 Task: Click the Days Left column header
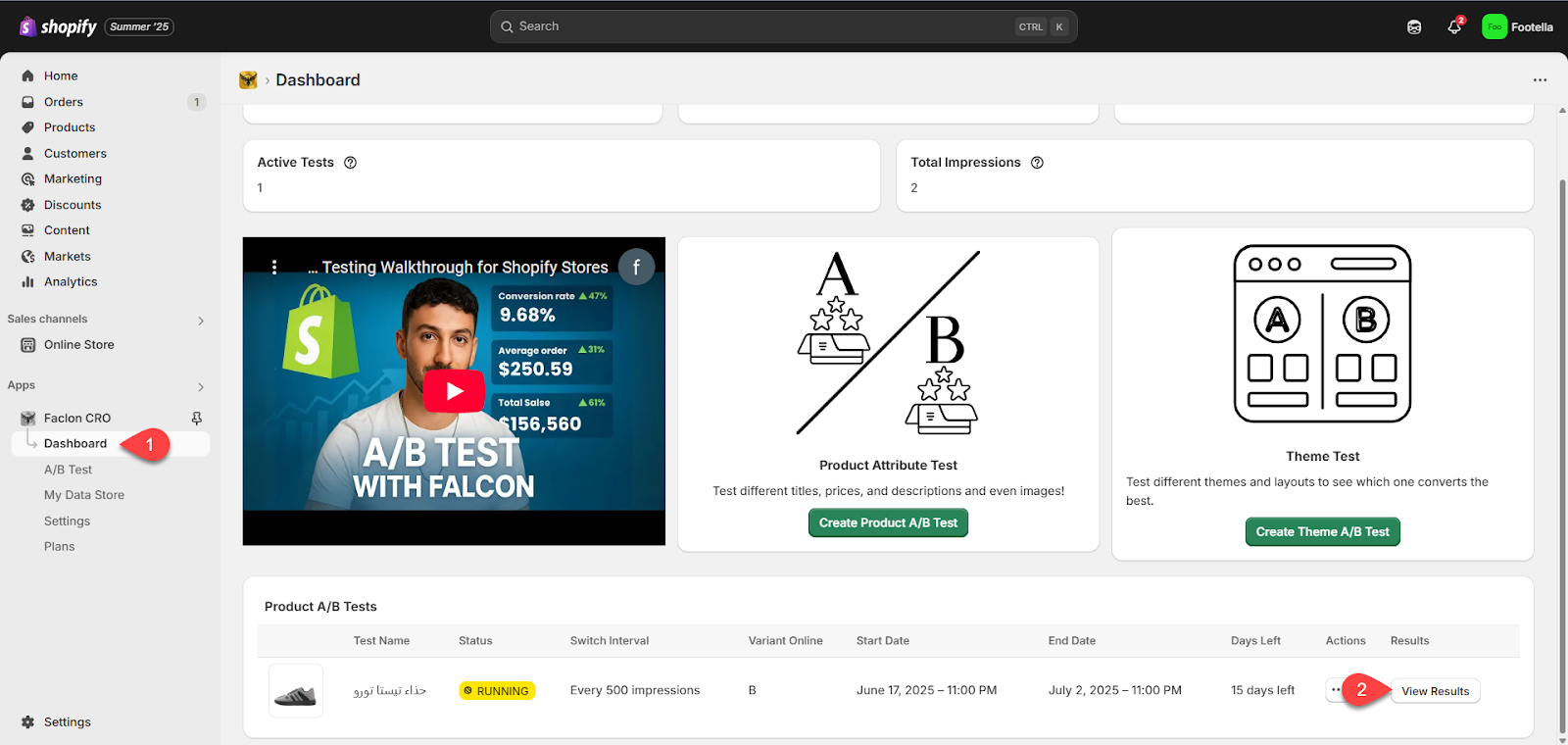click(x=1255, y=641)
